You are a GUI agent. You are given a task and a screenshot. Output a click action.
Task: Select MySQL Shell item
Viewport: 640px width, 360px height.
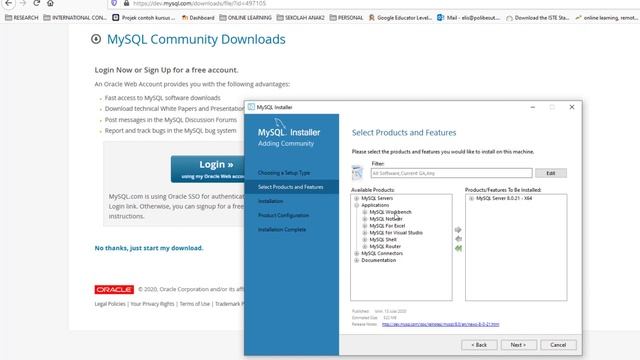pyautogui.click(x=383, y=240)
